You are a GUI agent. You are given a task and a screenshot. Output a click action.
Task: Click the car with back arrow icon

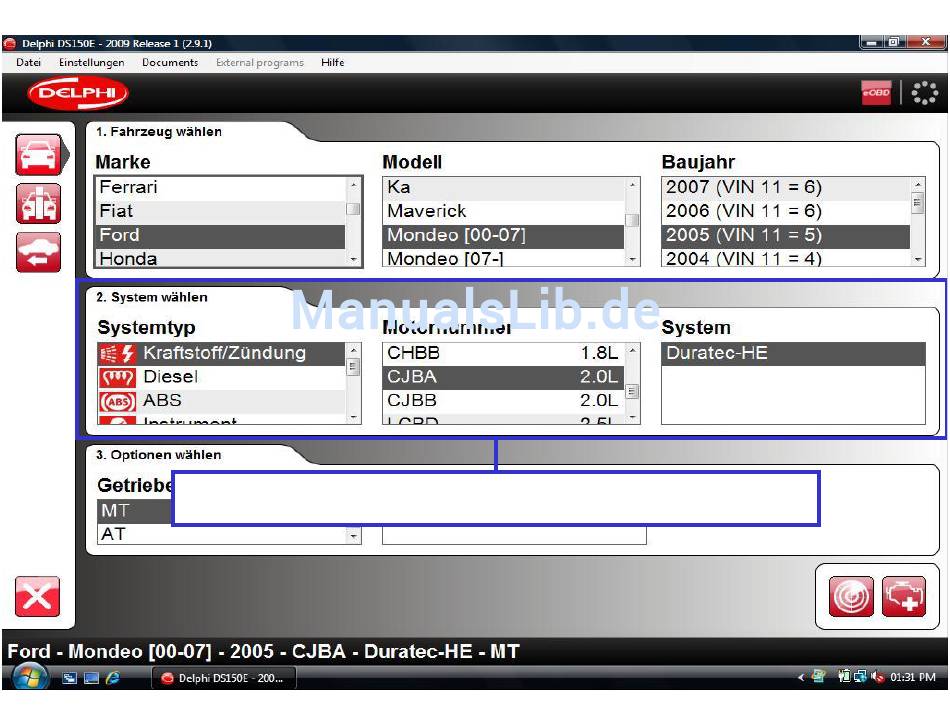[39, 252]
